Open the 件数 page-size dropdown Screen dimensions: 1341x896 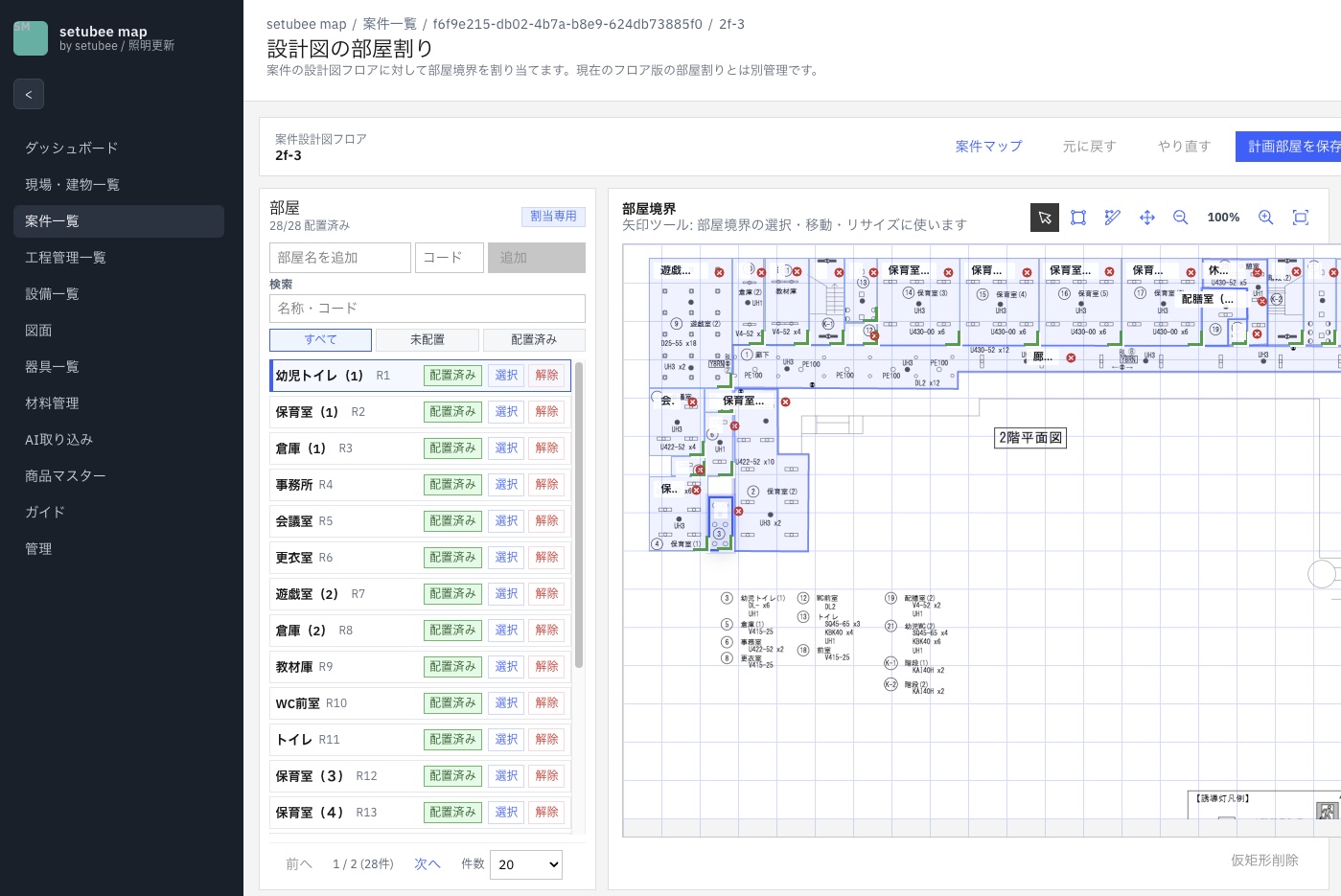coord(526,864)
